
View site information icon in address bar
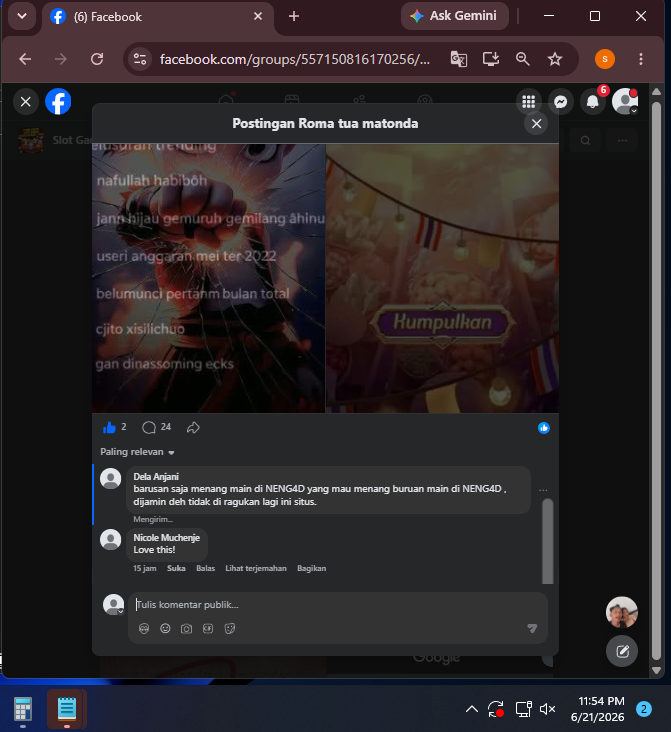point(140,59)
